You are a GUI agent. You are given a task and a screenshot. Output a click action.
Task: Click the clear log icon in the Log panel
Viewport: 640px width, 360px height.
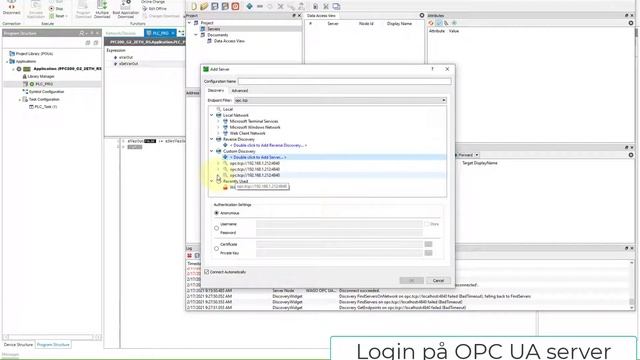point(190,256)
